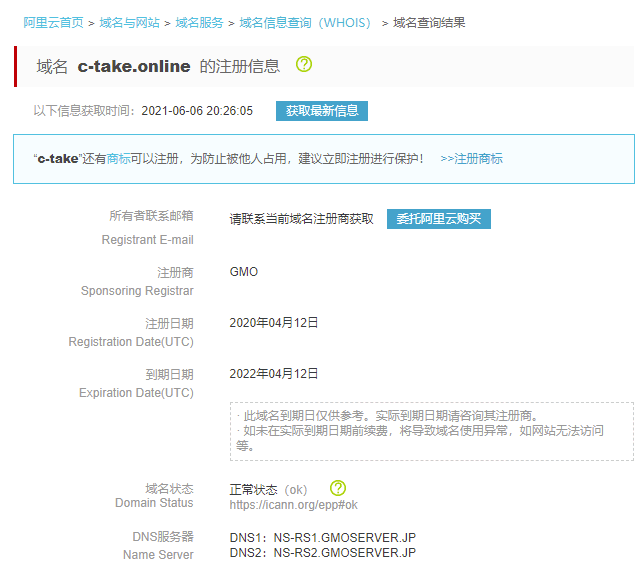Click the timestamp 2021-06-06 20:26:05
This screenshot has width=642, height=569.
(x=197, y=111)
